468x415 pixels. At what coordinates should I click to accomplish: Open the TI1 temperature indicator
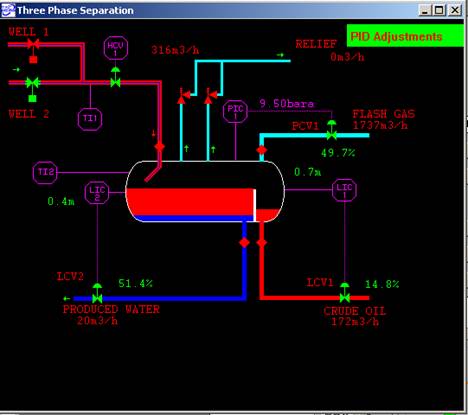(x=90, y=118)
